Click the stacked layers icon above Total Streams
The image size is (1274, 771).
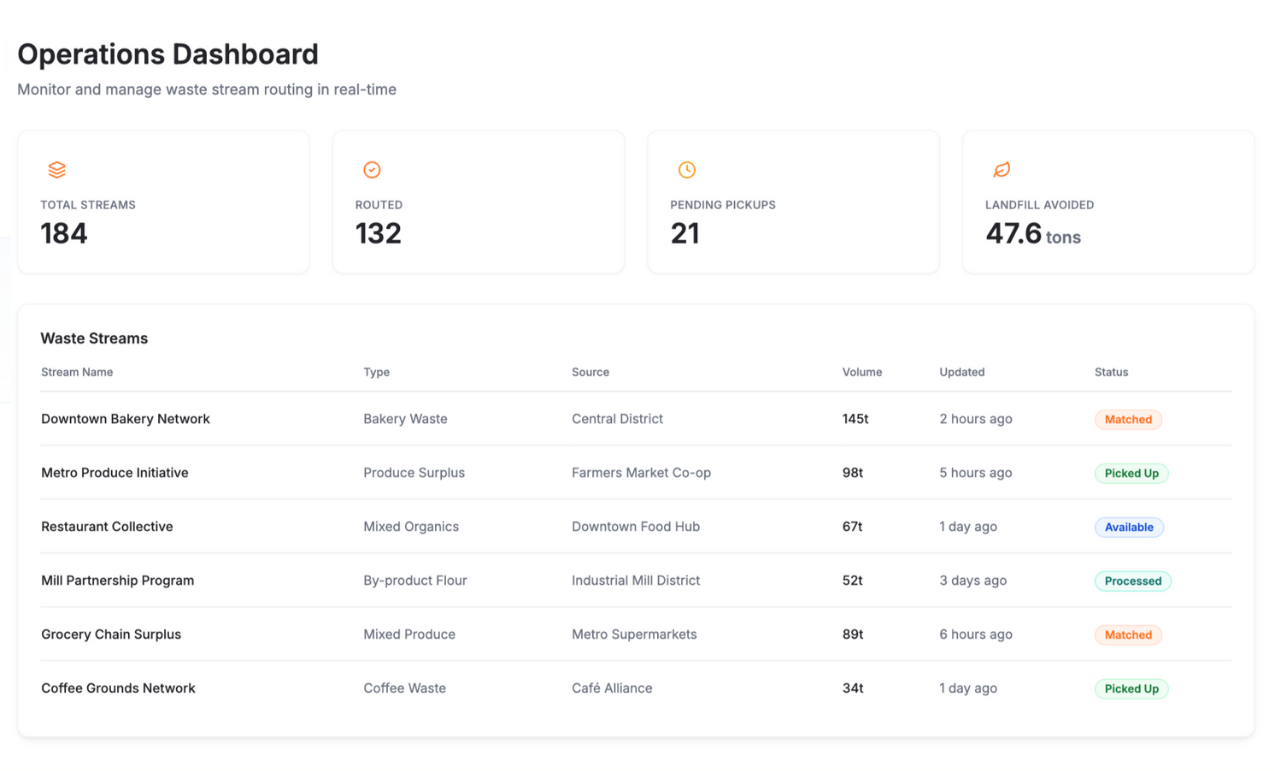57,170
